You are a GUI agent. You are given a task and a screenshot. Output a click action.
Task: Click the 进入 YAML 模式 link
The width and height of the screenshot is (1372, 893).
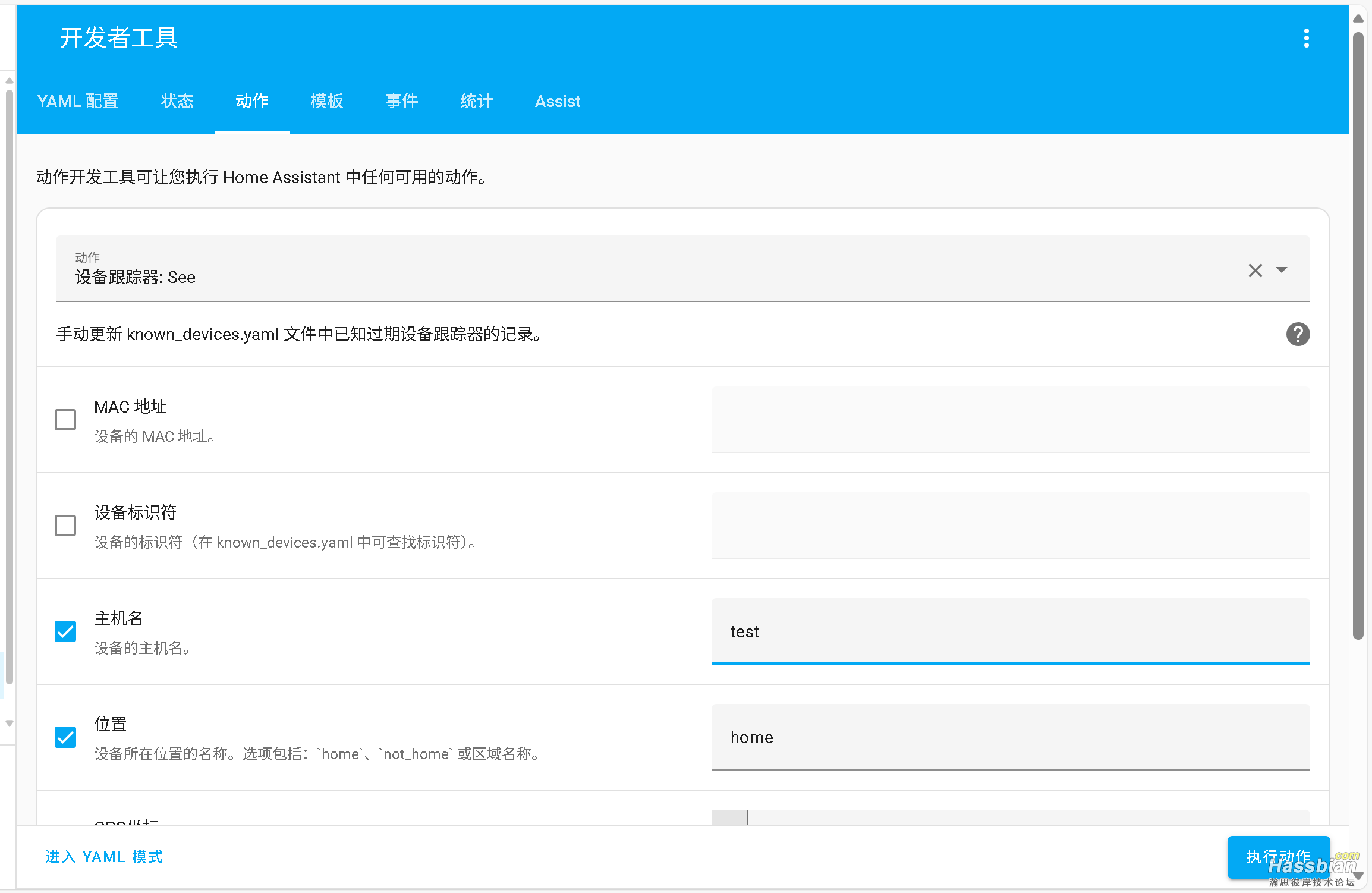coord(104,857)
